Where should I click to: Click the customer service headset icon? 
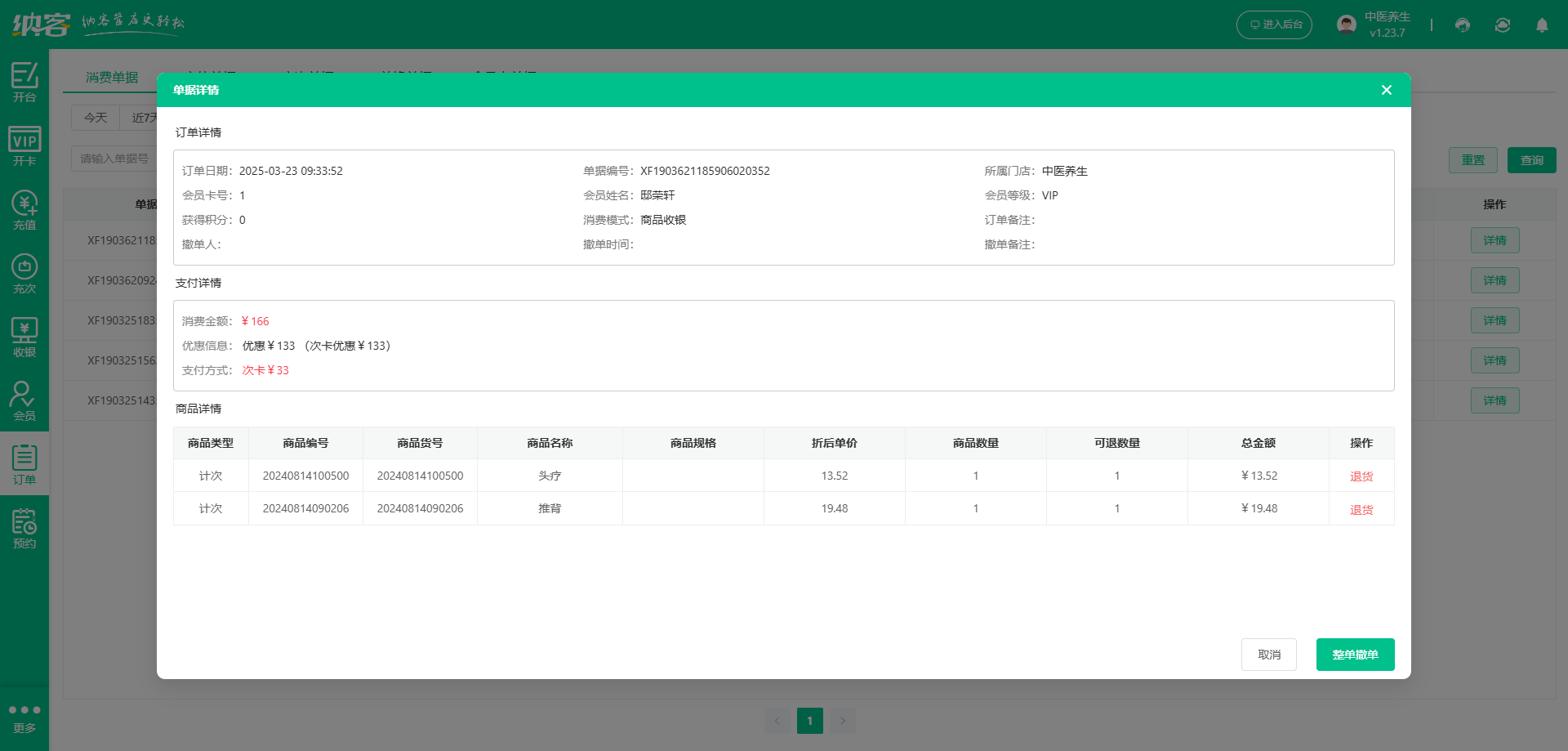1462,25
